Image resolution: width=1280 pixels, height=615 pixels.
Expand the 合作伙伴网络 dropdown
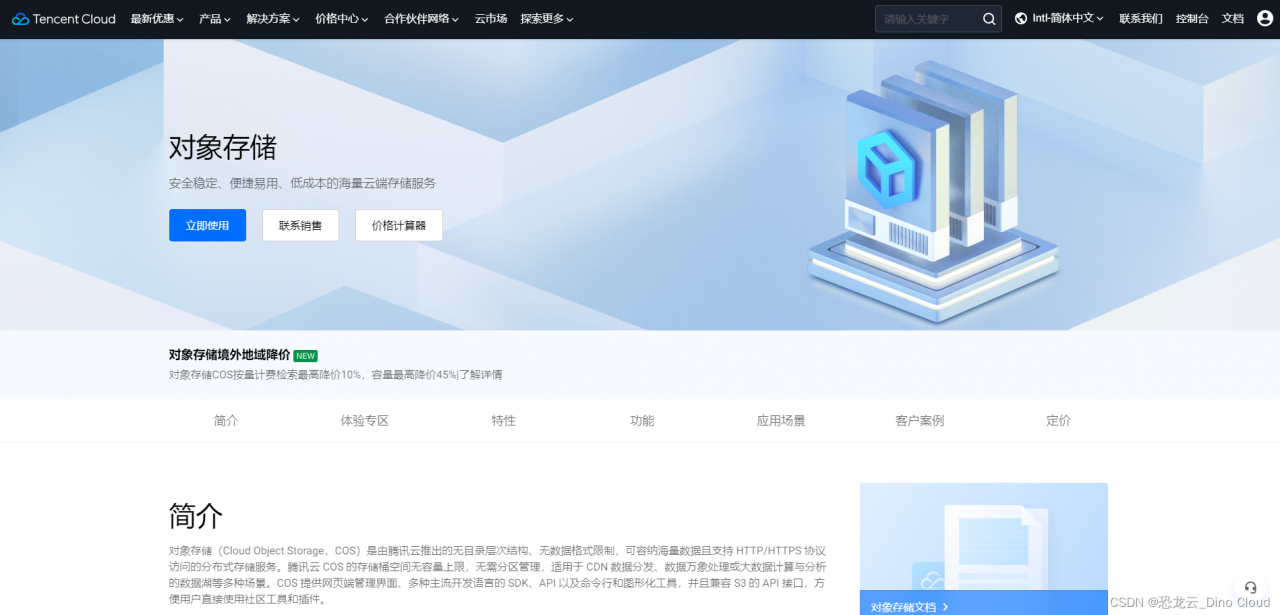[x=419, y=18]
